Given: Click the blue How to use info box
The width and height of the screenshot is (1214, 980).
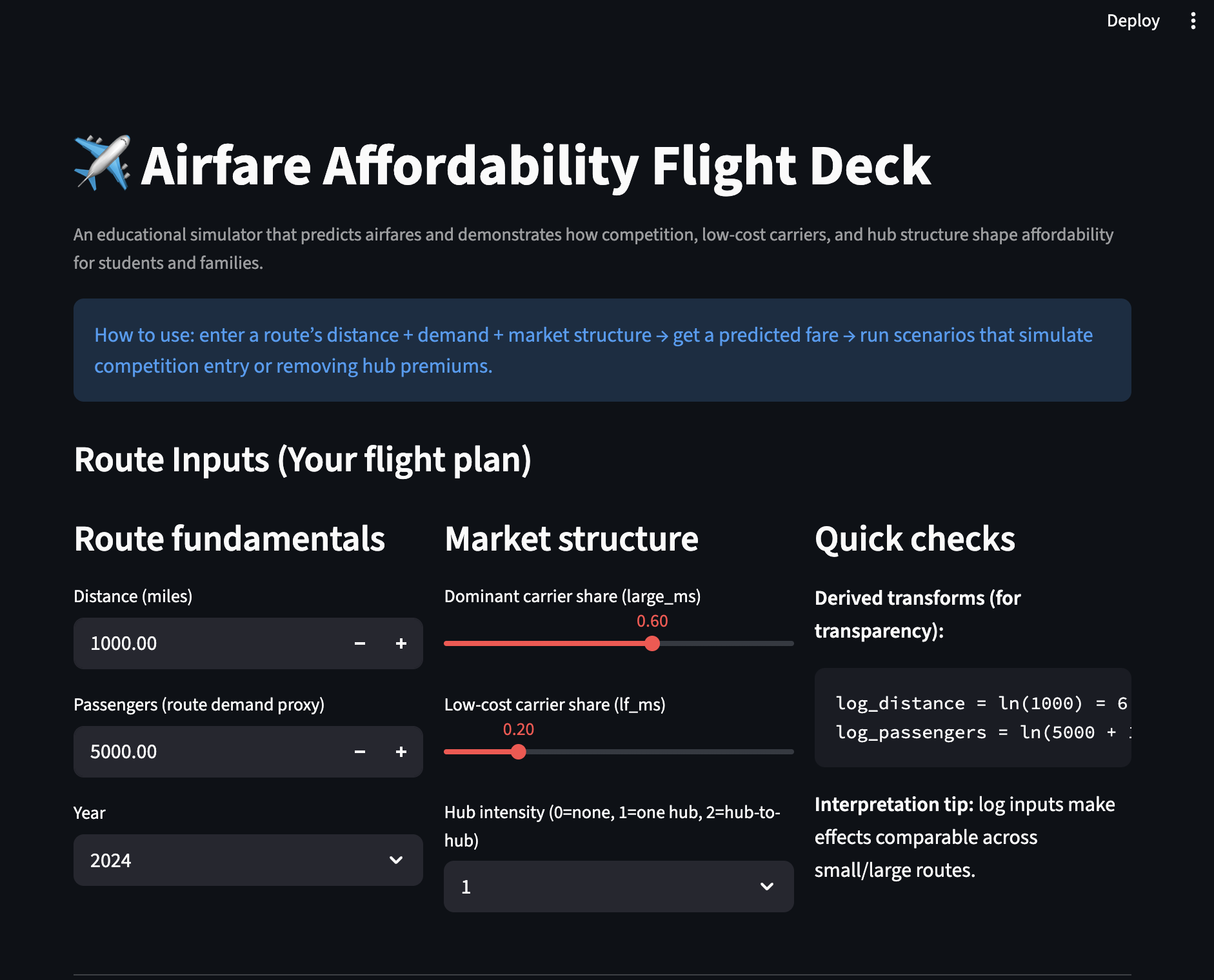Looking at the screenshot, I should pos(602,350).
